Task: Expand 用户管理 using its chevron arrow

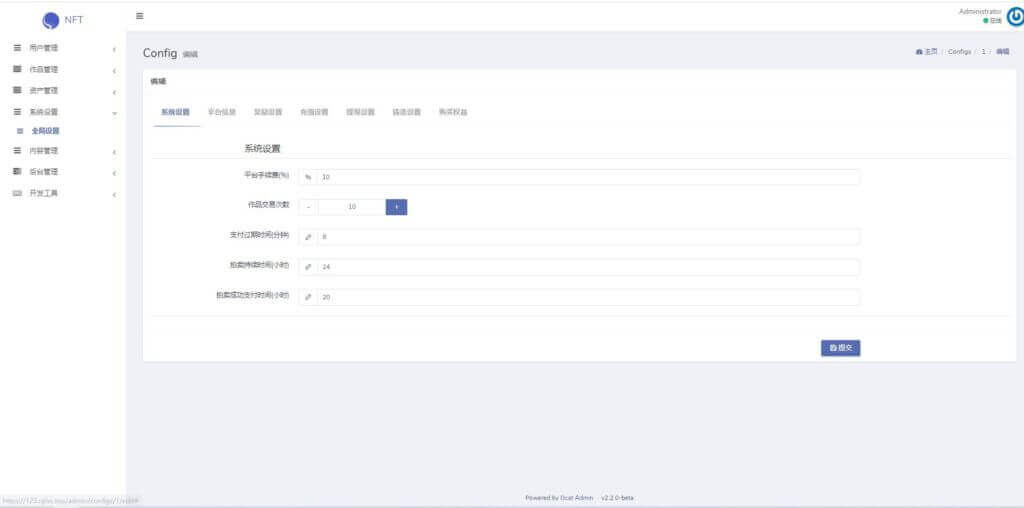Action: (114, 49)
